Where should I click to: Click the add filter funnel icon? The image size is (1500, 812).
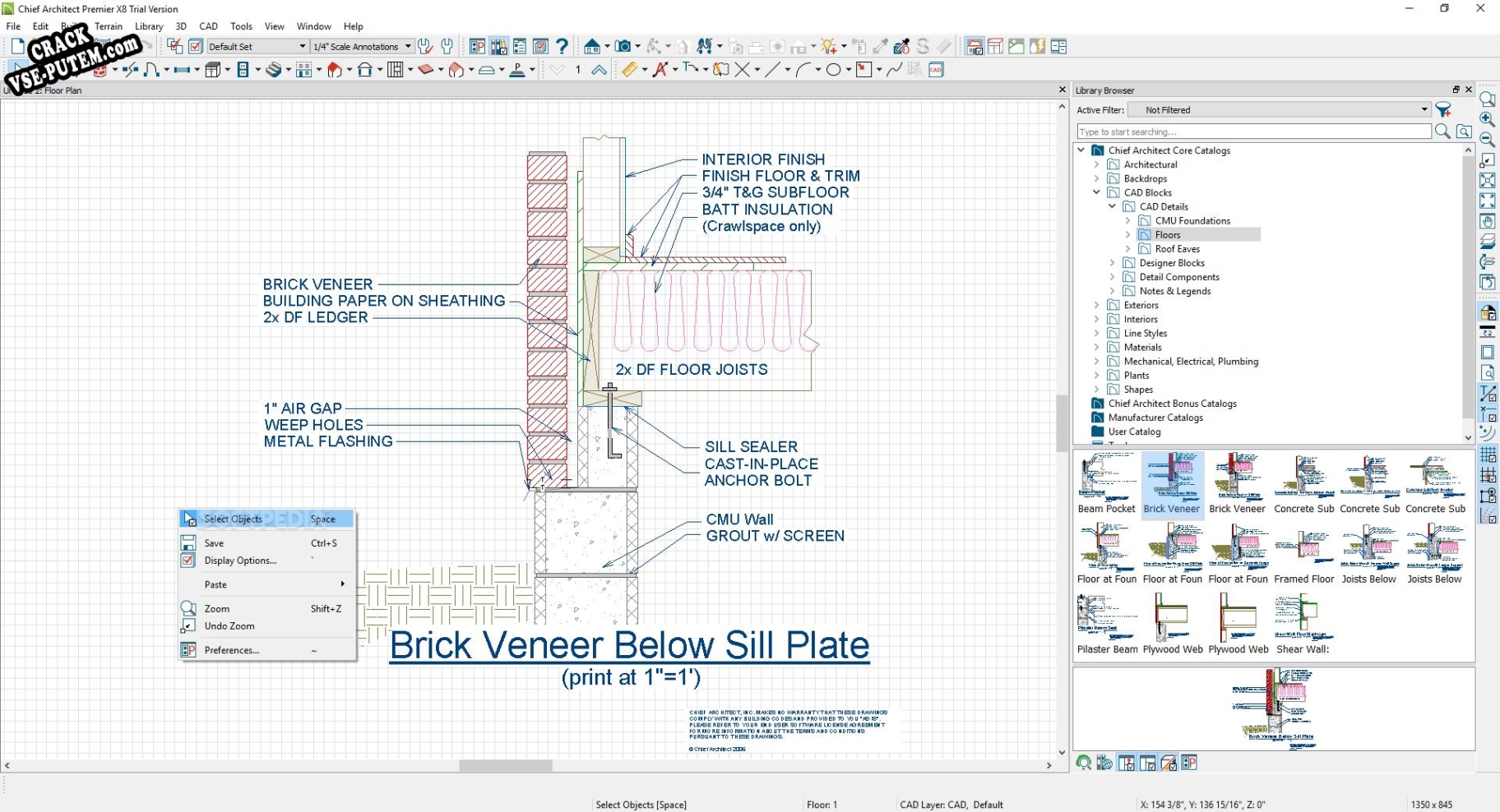[1443, 109]
